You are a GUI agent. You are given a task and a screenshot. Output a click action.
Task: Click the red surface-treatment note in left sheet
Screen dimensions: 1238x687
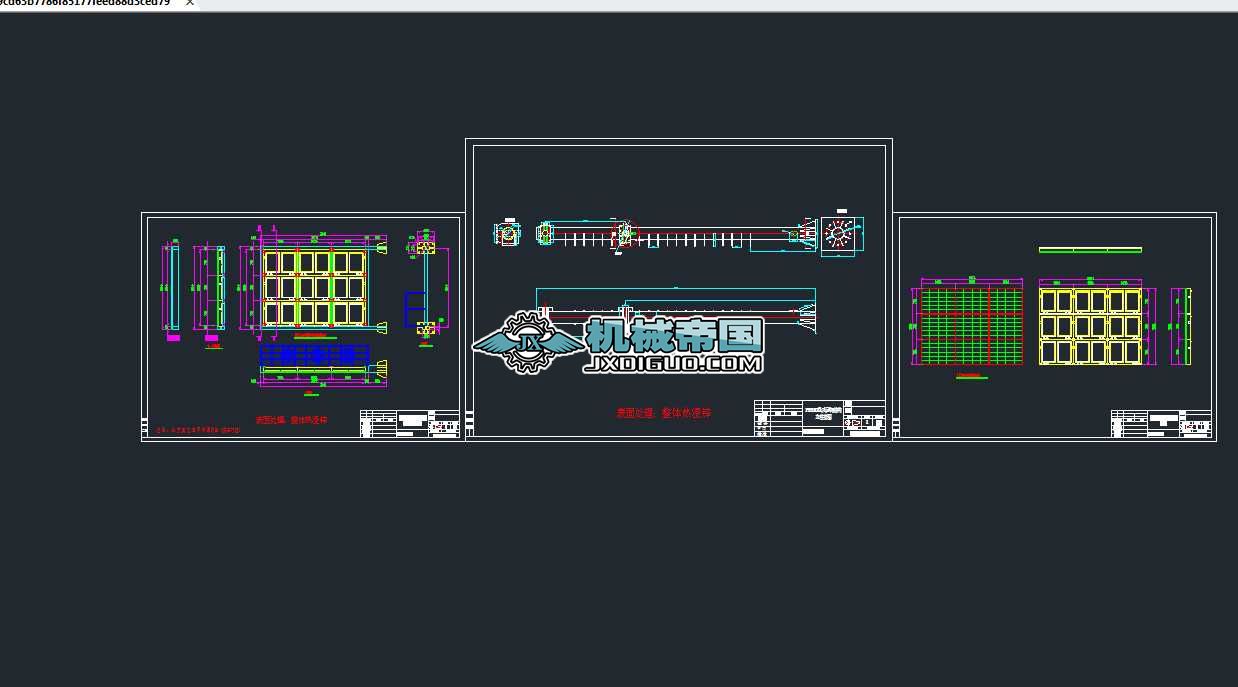pyautogui.click(x=291, y=421)
